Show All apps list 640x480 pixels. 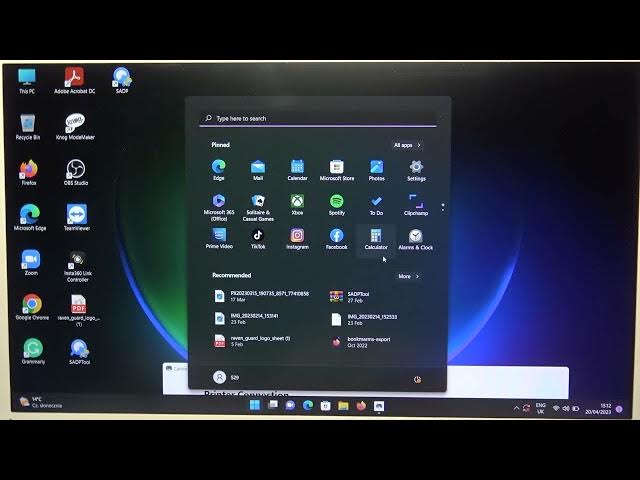407,145
